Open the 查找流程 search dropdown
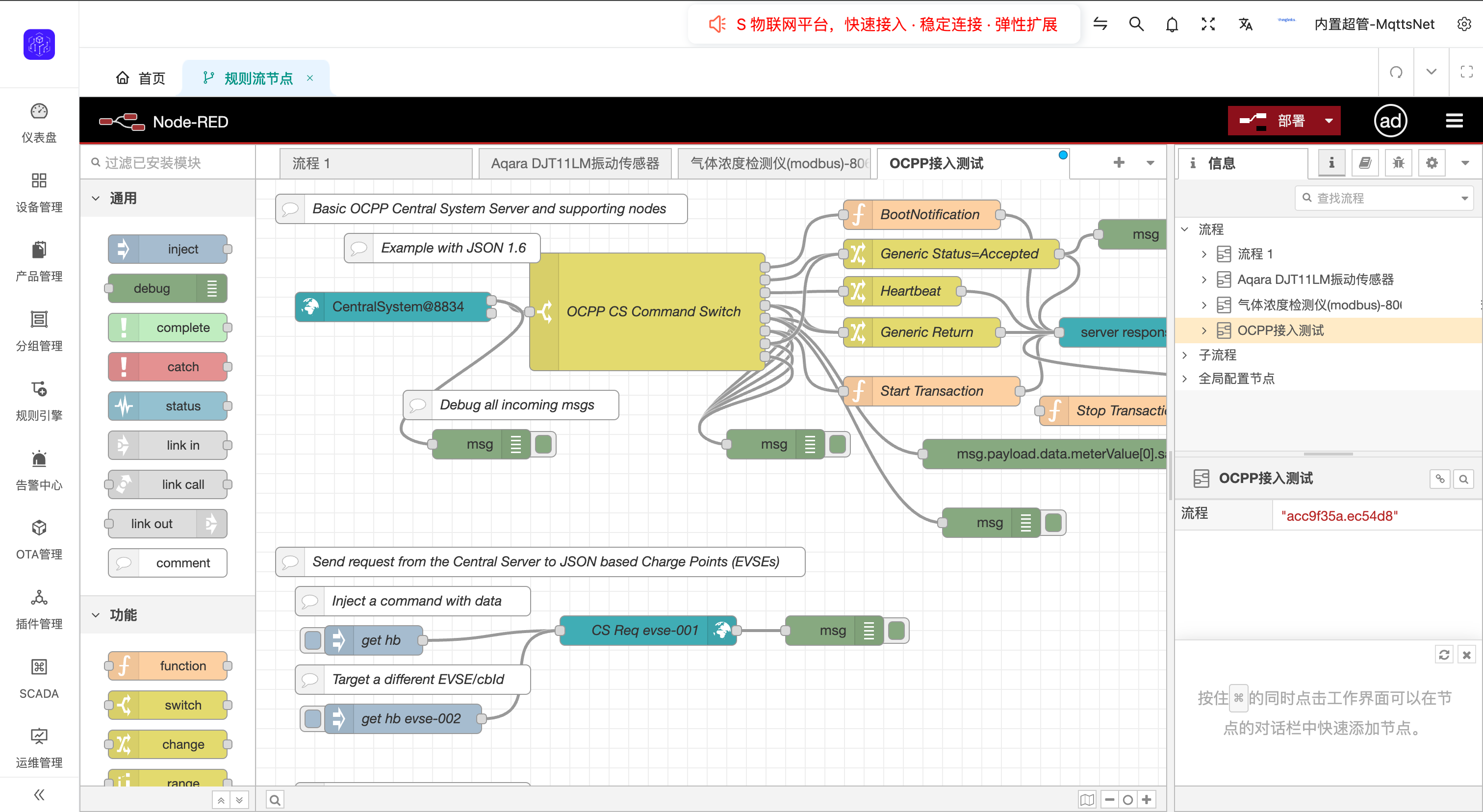This screenshot has height=812, width=1483. 1464,198
